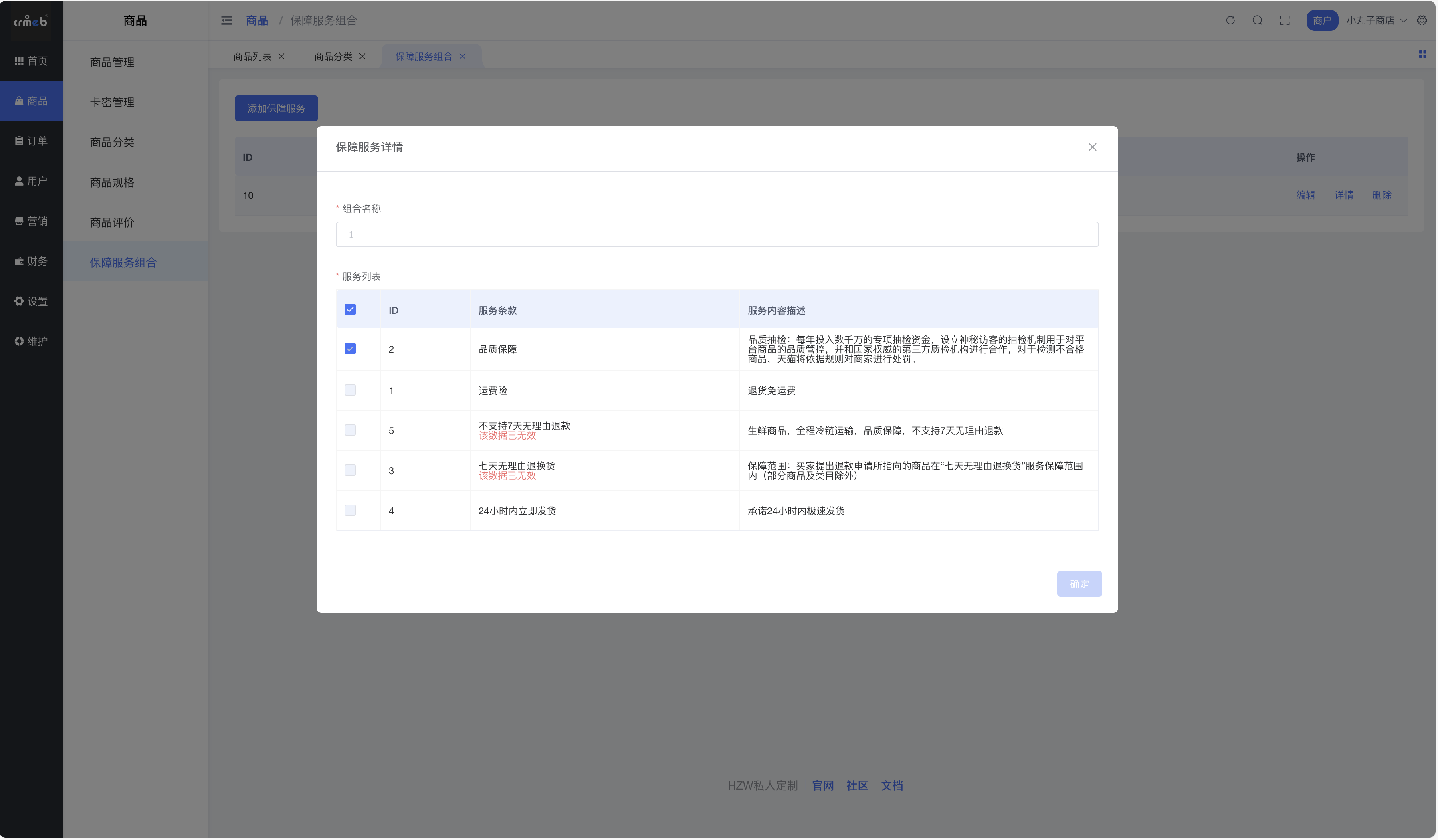
Task: Close the 保障服务详情 dialog with X
Action: click(x=1092, y=147)
